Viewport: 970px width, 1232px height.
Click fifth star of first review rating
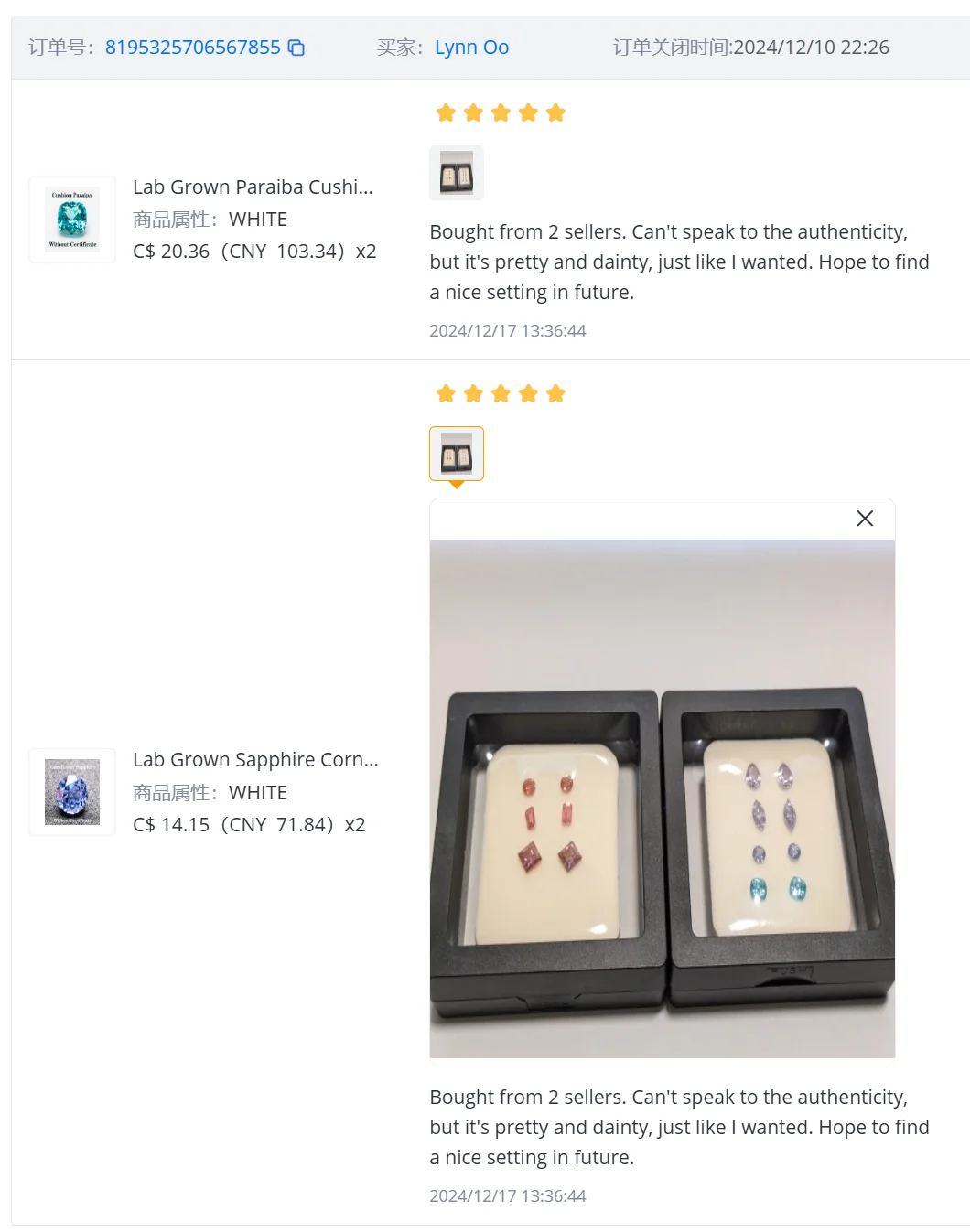tap(555, 112)
